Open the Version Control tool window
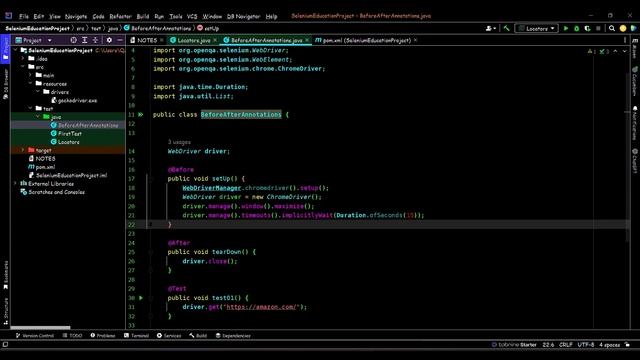 pyautogui.click(x=35, y=336)
